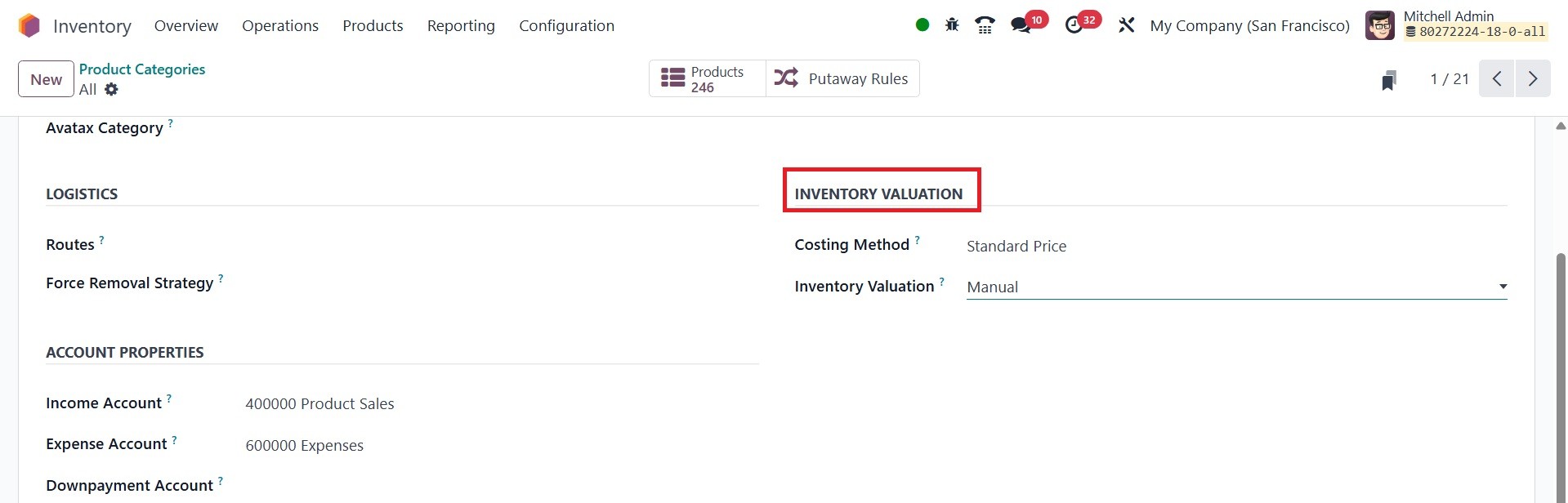Click the wrench tools icon
This screenshot has width=1568, height=503.
click(x=1127, y=25)
